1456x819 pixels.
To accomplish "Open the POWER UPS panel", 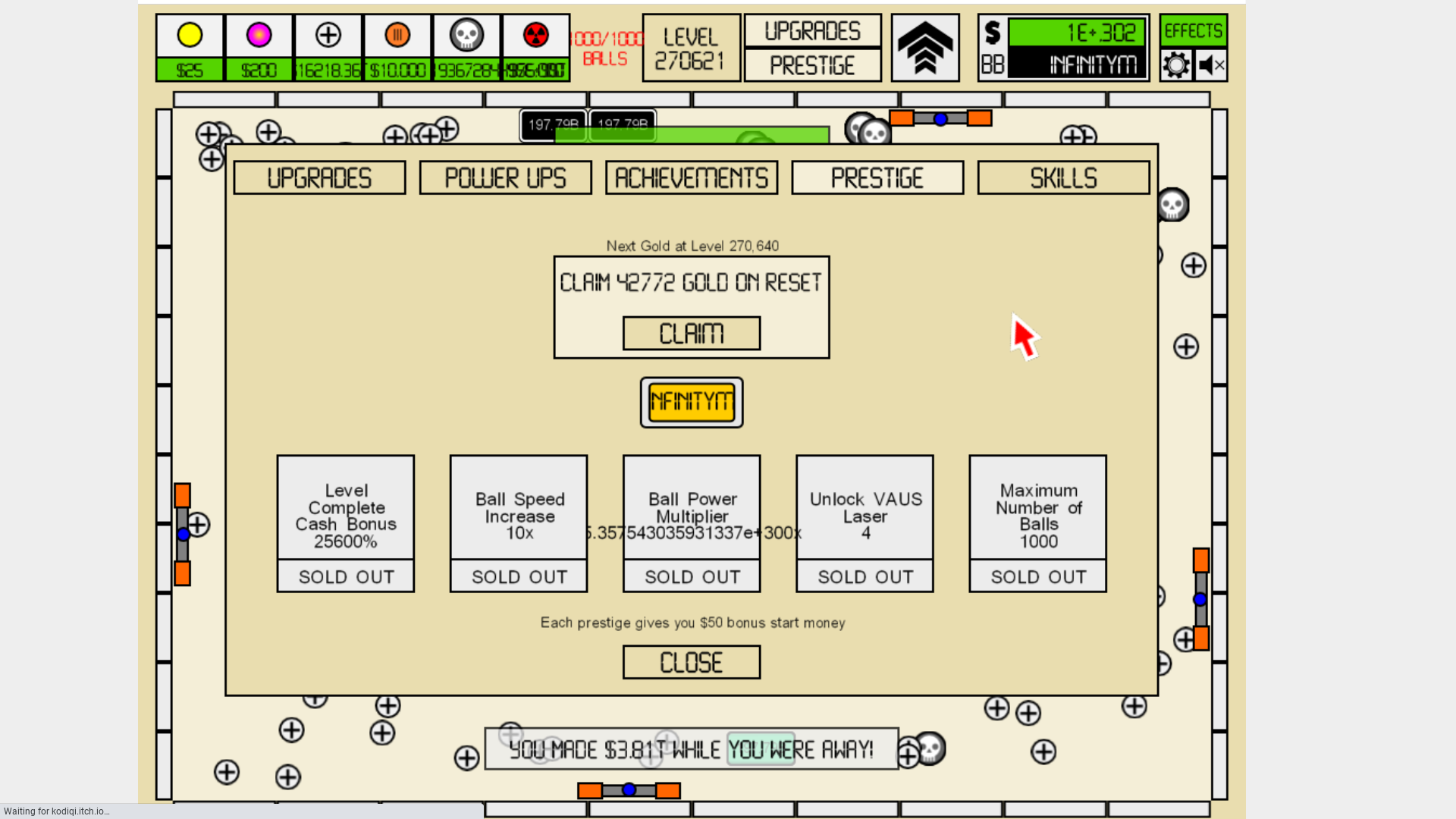I will [506, 178].
